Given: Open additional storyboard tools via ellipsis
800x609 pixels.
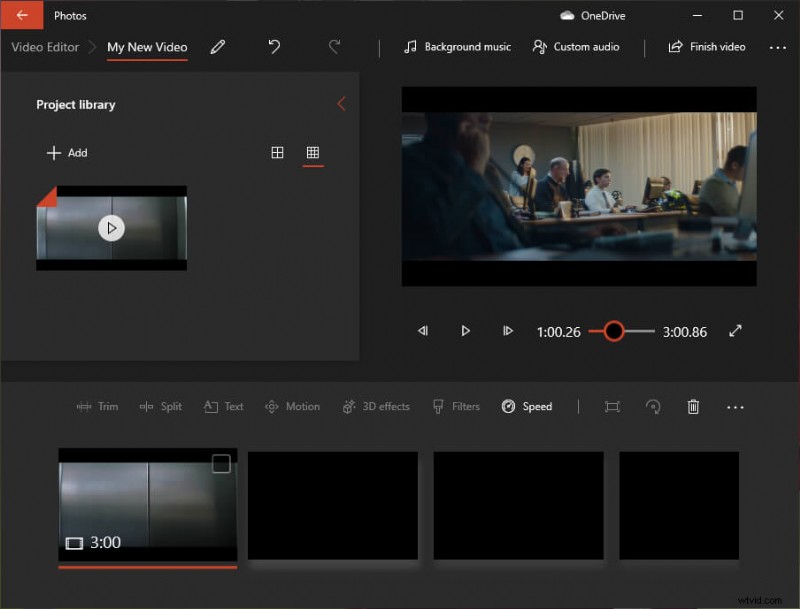Looking at the screenshot, I should (736, 407).
